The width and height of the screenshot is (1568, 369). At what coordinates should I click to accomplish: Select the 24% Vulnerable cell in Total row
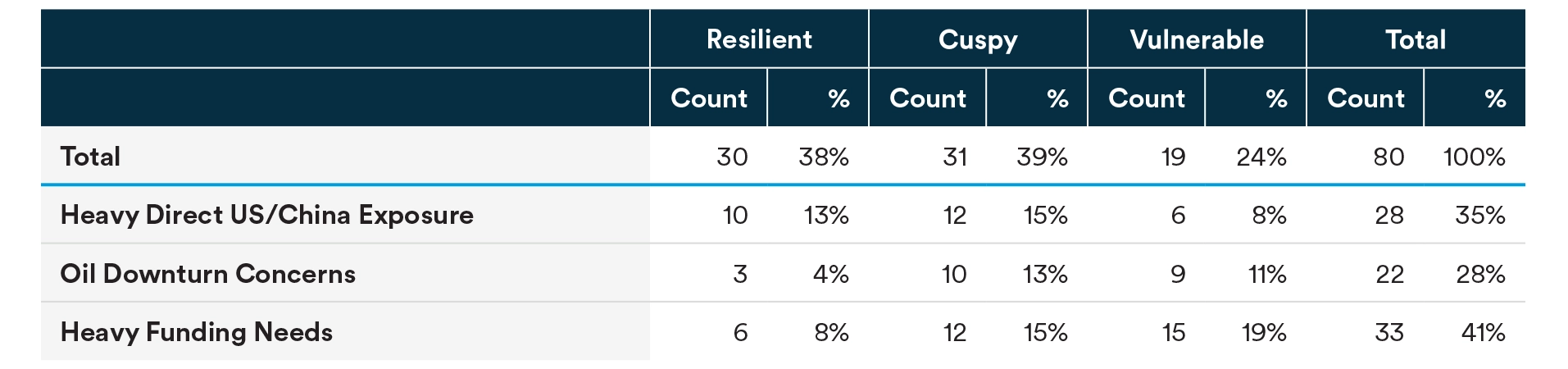pyautogui.click(x=1261, y=157)
